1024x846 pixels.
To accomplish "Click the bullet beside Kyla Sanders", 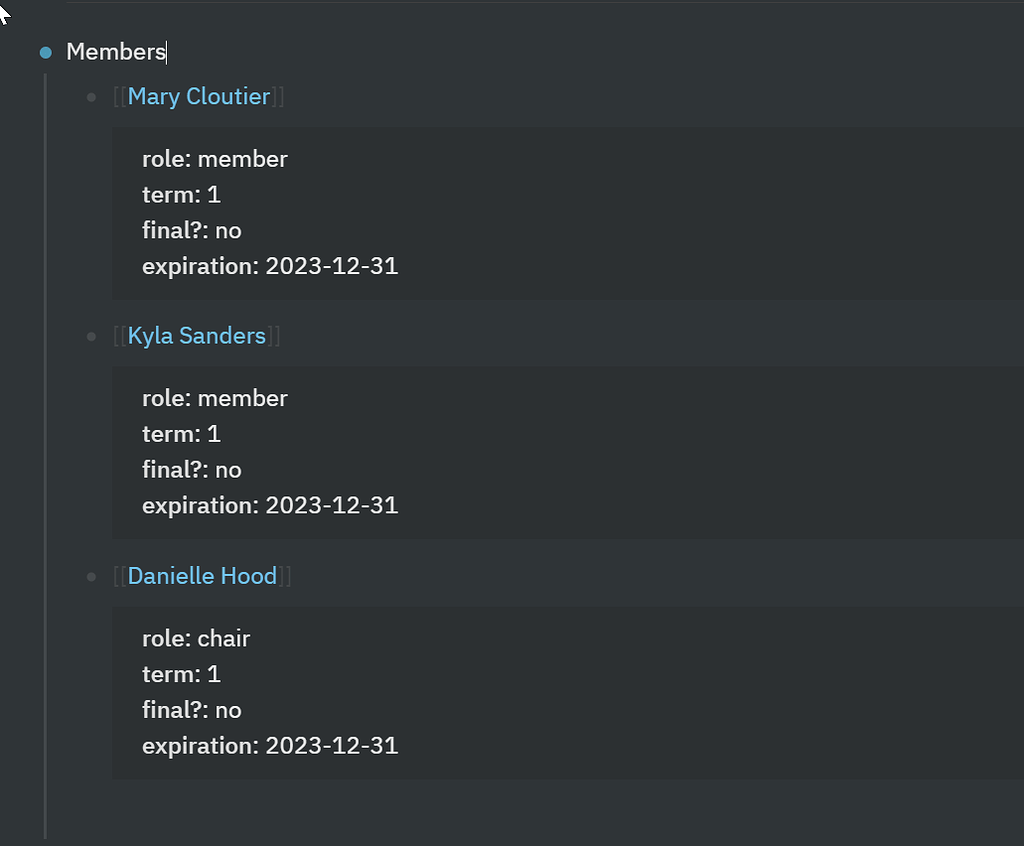I will coord(91,336).
